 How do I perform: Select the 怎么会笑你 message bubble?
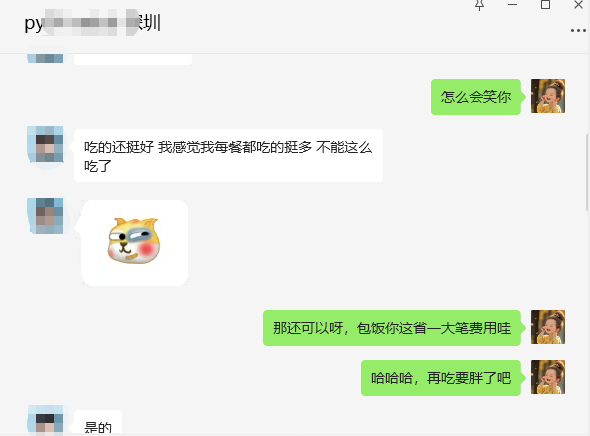[476, 97]
